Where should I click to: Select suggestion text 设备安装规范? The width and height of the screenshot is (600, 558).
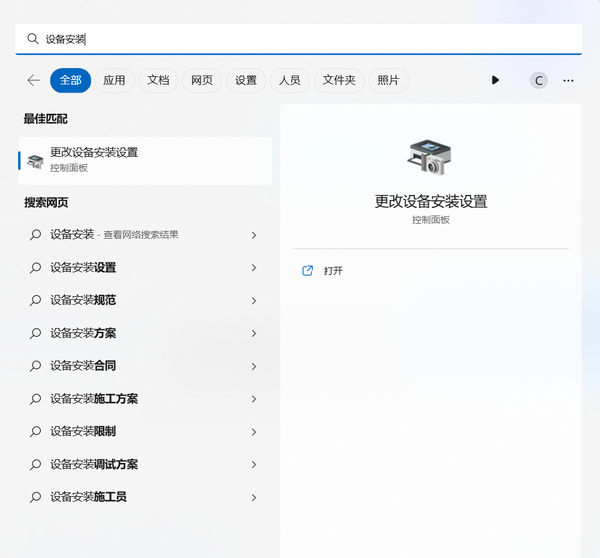[83, 300]
